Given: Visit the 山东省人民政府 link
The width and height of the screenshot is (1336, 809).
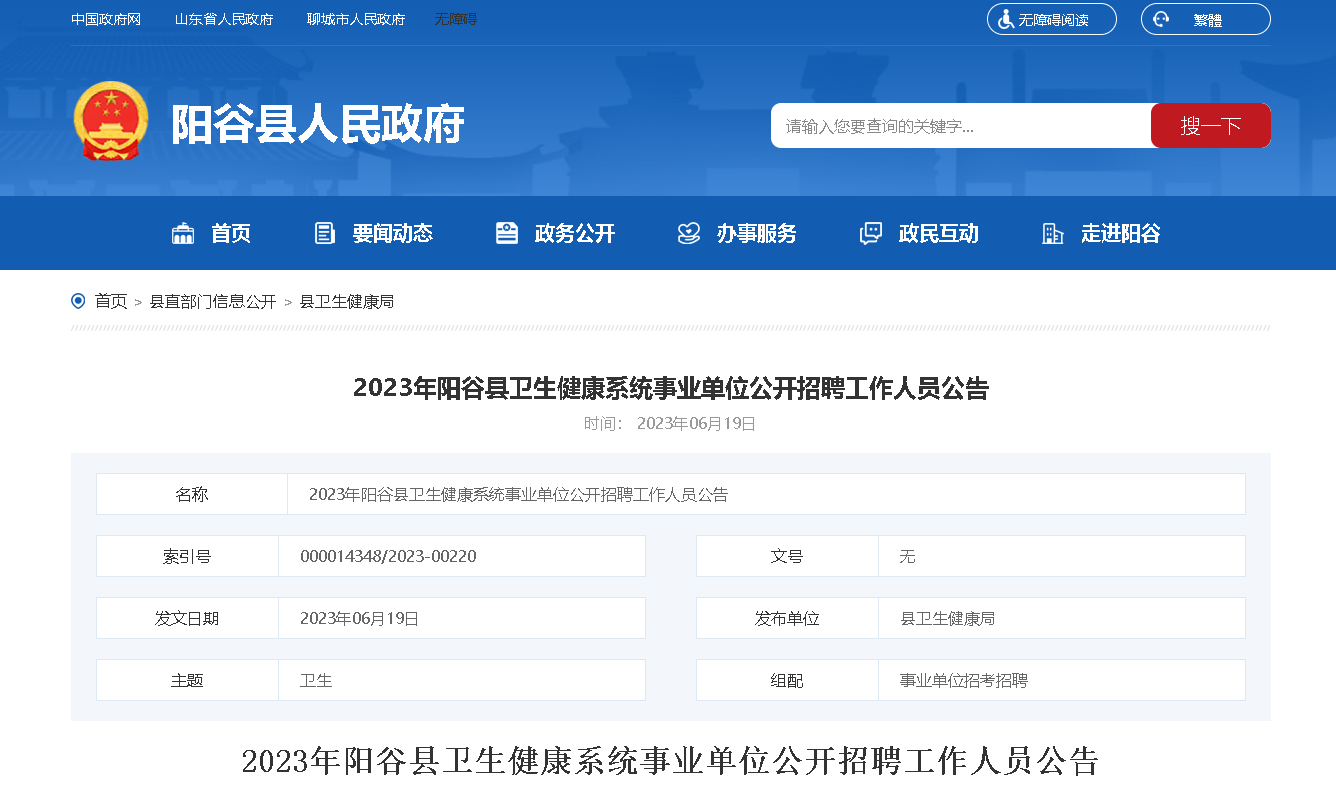Looking at the screenshot, I should click(x=224, y=20).
